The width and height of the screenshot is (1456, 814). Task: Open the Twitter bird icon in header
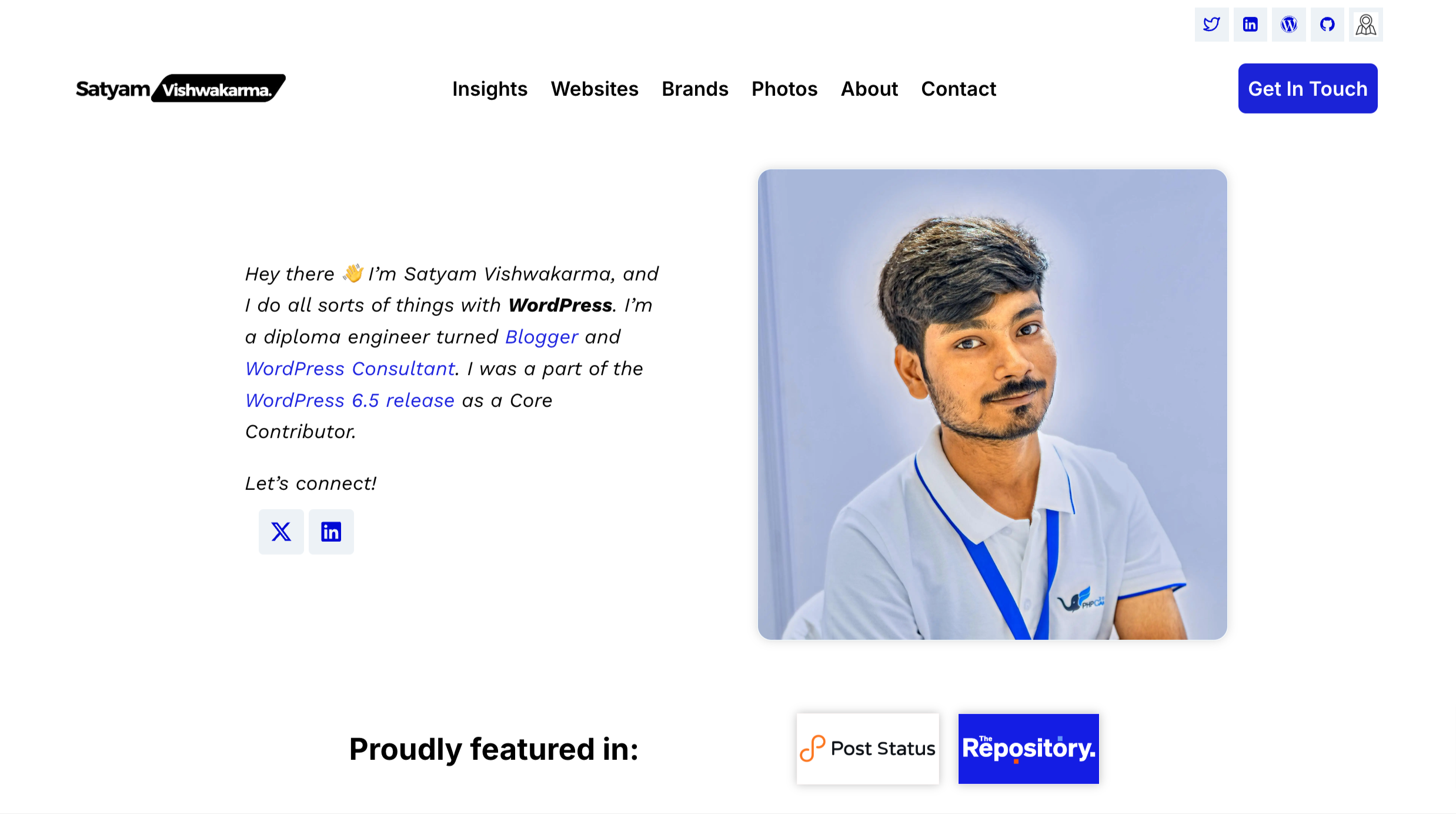(x=1211, y=25)
